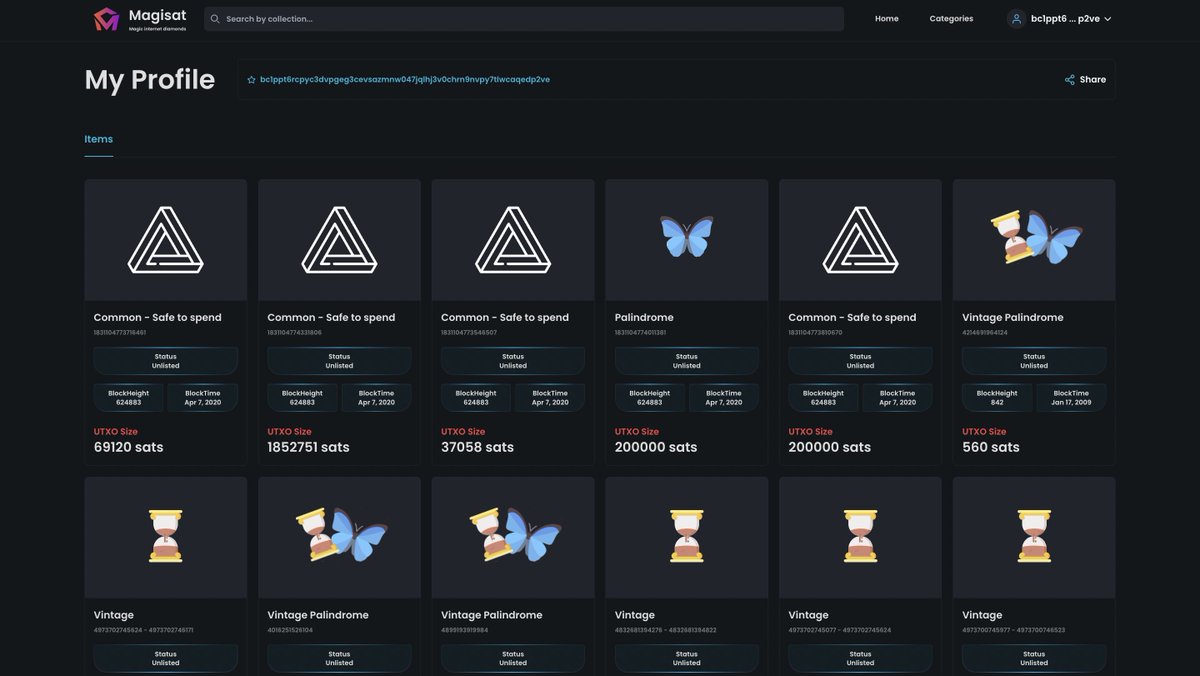Click Status Unlisted on 560 sats card
Viewport: 1200px width, 676px height.
coord(1034,361)
